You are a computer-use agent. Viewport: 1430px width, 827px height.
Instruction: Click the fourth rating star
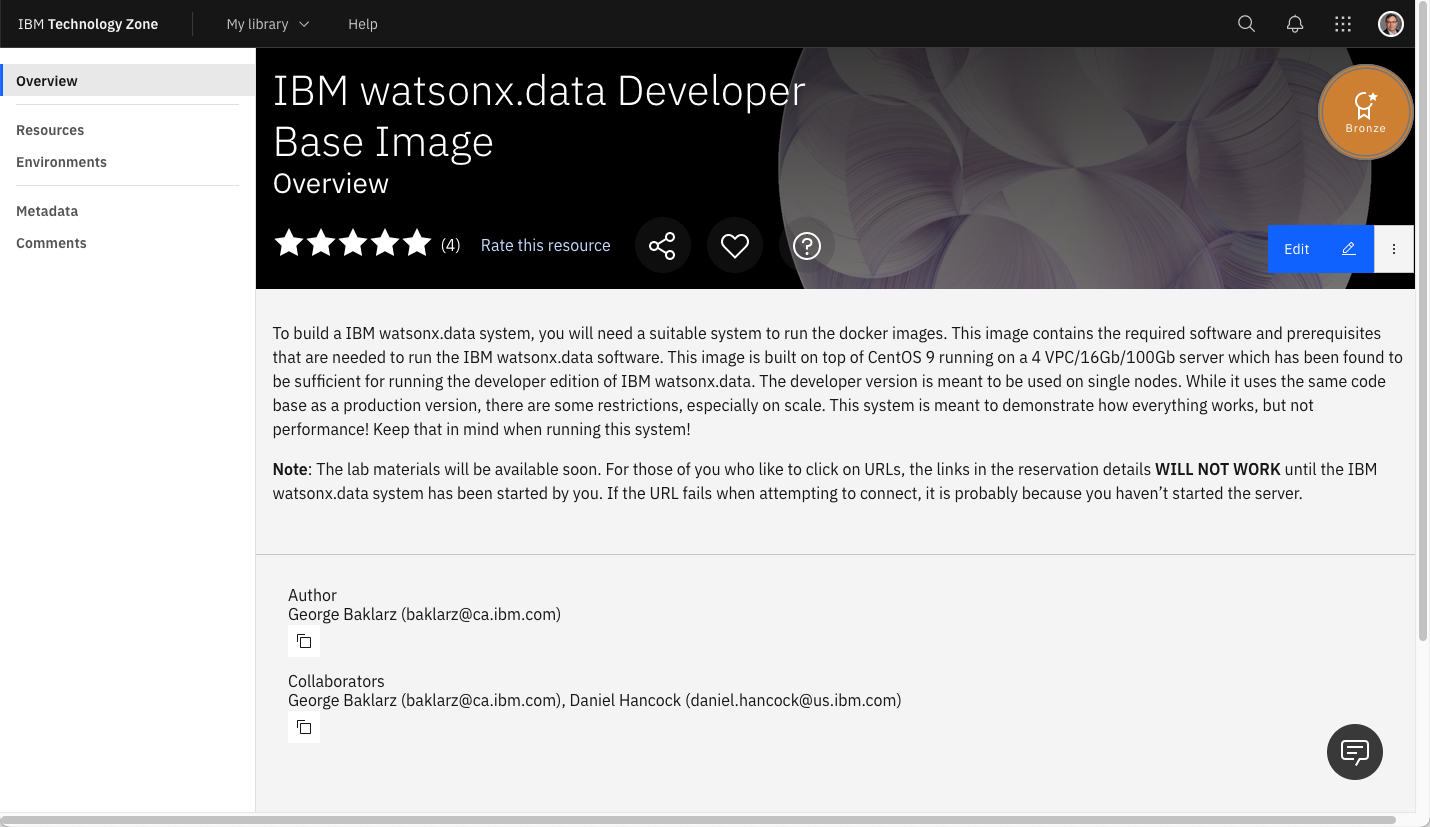coord(385,243)
